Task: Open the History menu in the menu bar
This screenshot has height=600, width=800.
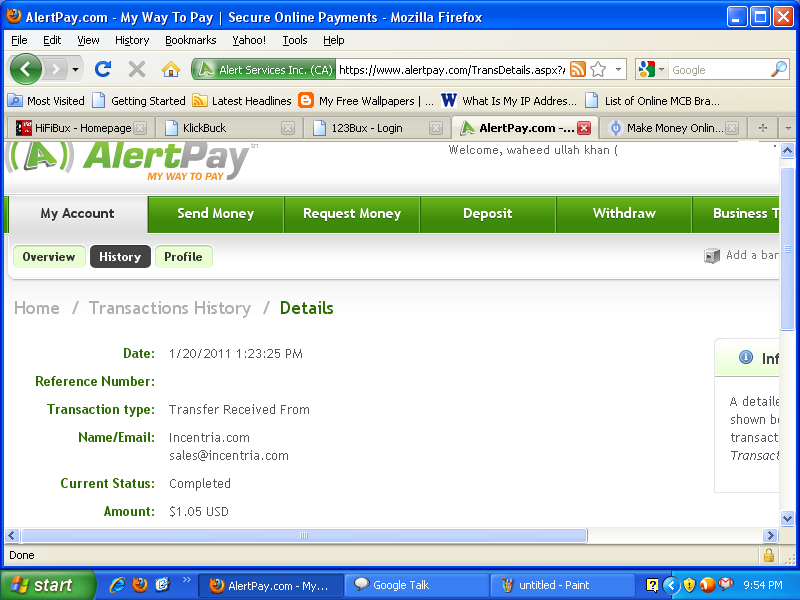Action: coord(132,40)
